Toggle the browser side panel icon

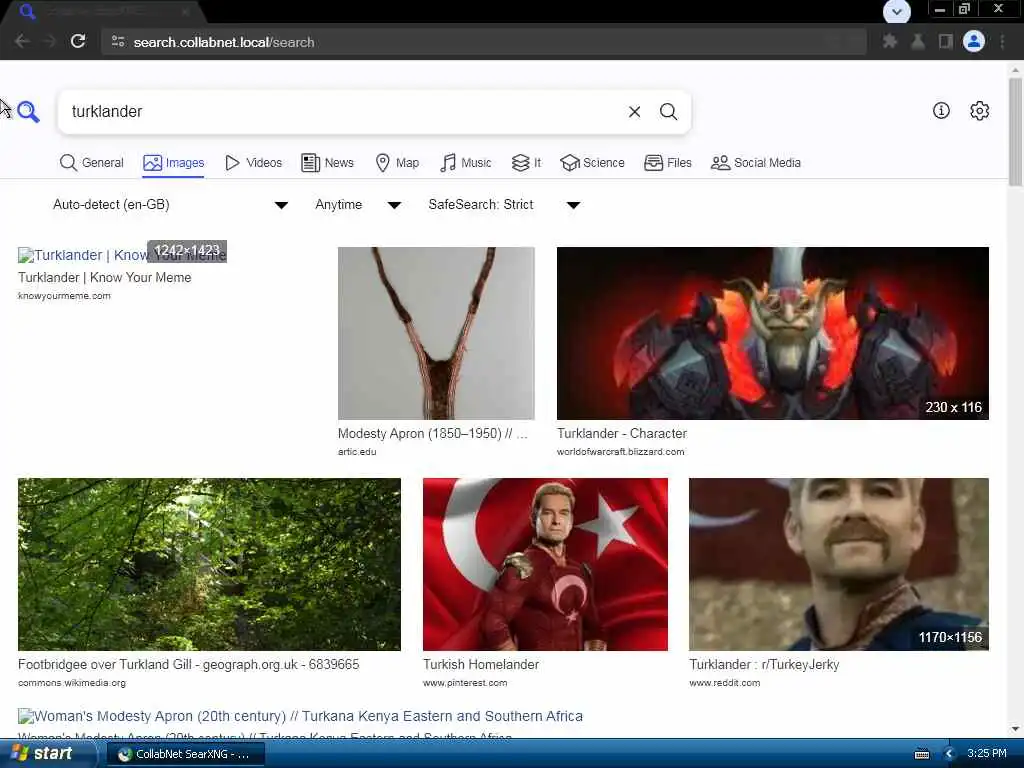(945, 42)
